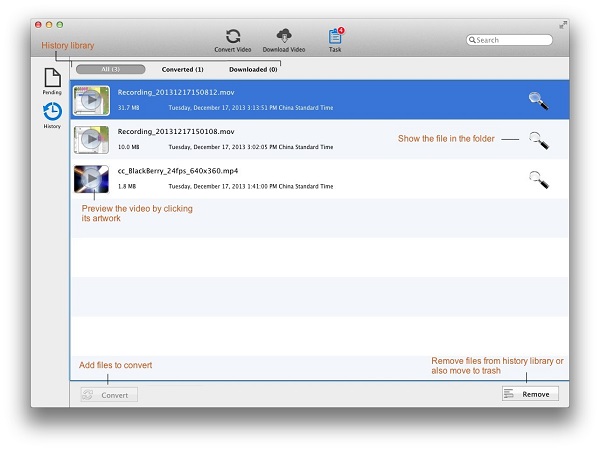Open the Download Video tool
This screenshot has width=600, height=450.
(x=284, y=41)
